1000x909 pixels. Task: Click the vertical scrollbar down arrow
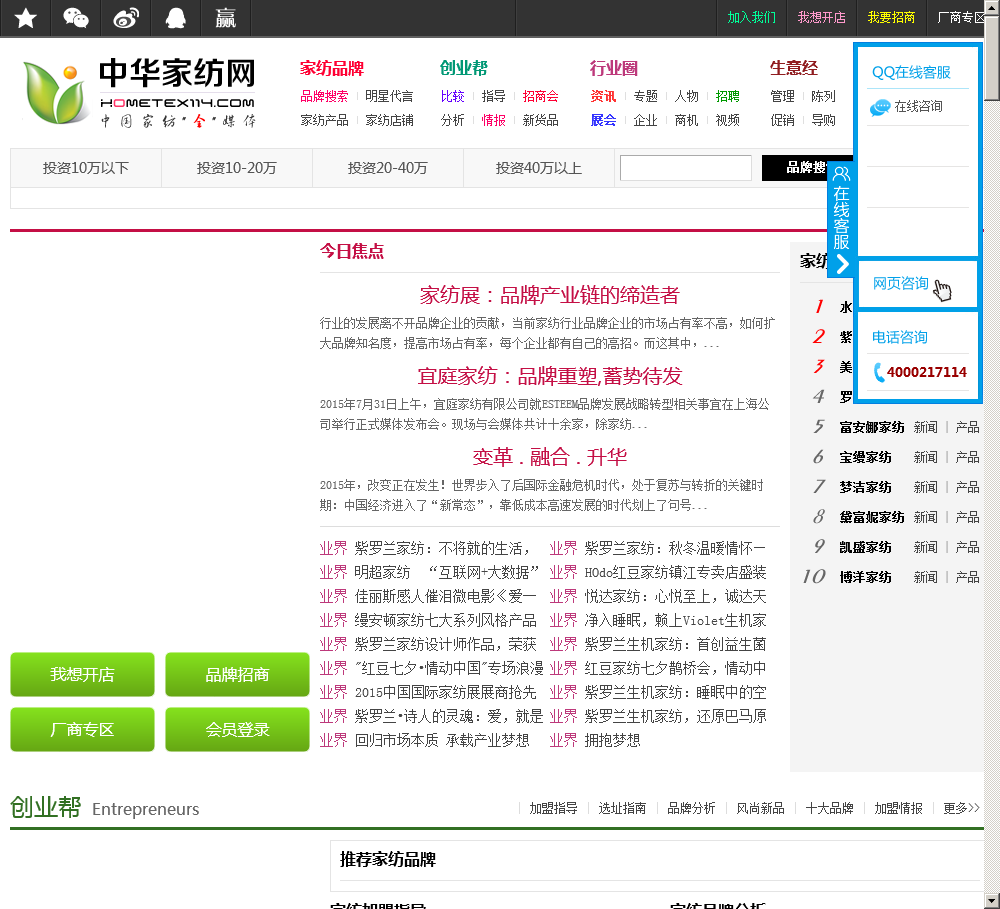pyautogui.click(x=992, y=901)
